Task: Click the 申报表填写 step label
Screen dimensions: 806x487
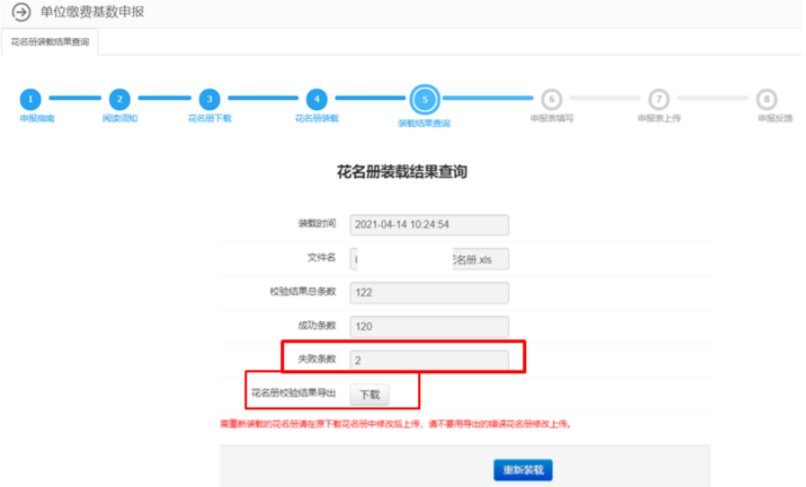Action: pos(552,118)
